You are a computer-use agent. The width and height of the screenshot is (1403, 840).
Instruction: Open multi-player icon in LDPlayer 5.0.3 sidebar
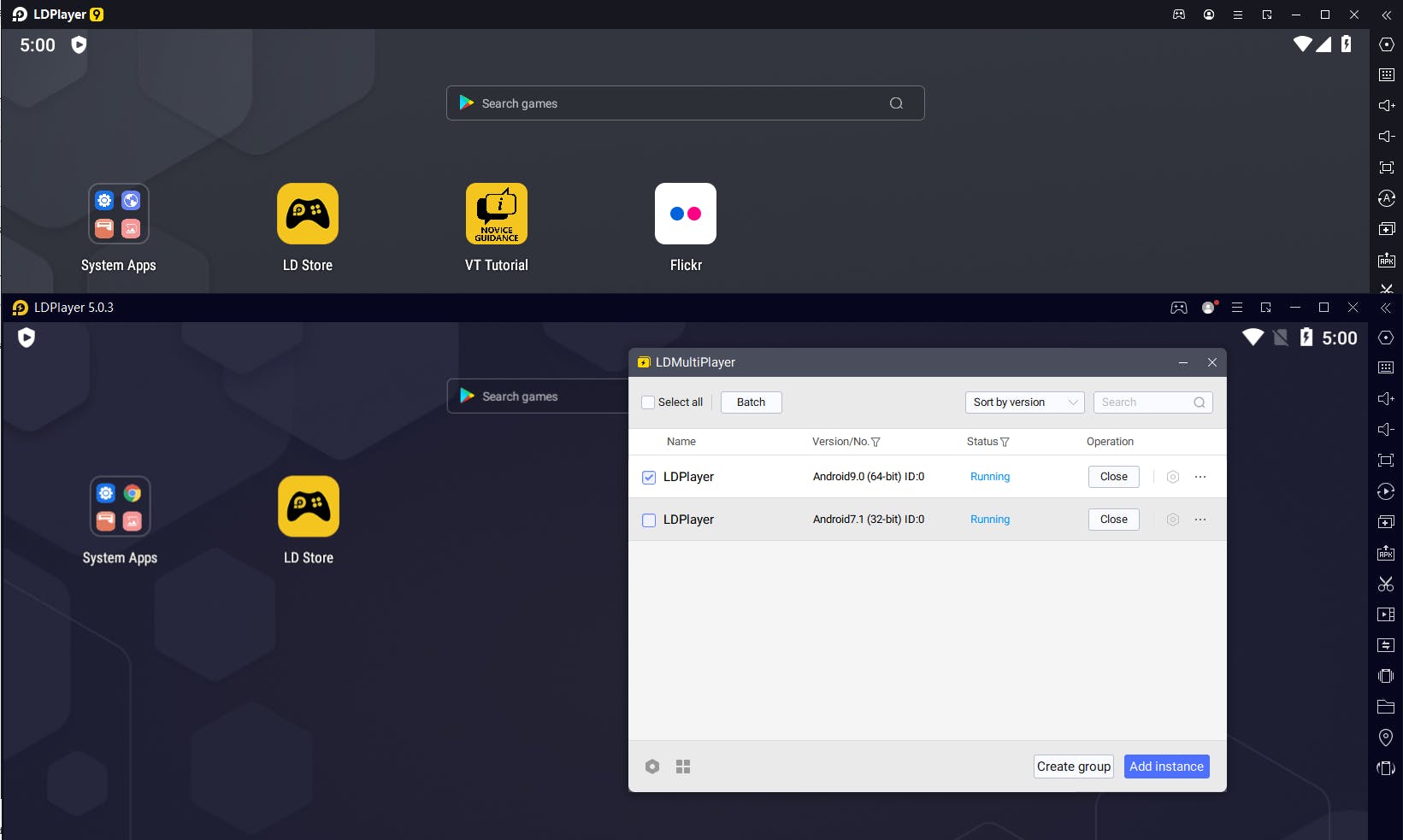point(1386,522)
